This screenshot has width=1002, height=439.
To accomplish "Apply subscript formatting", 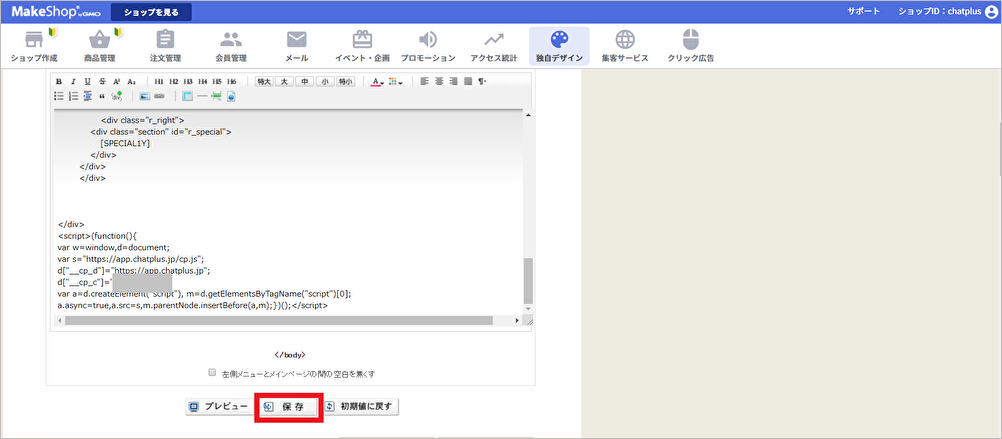I will pos(131,82).
